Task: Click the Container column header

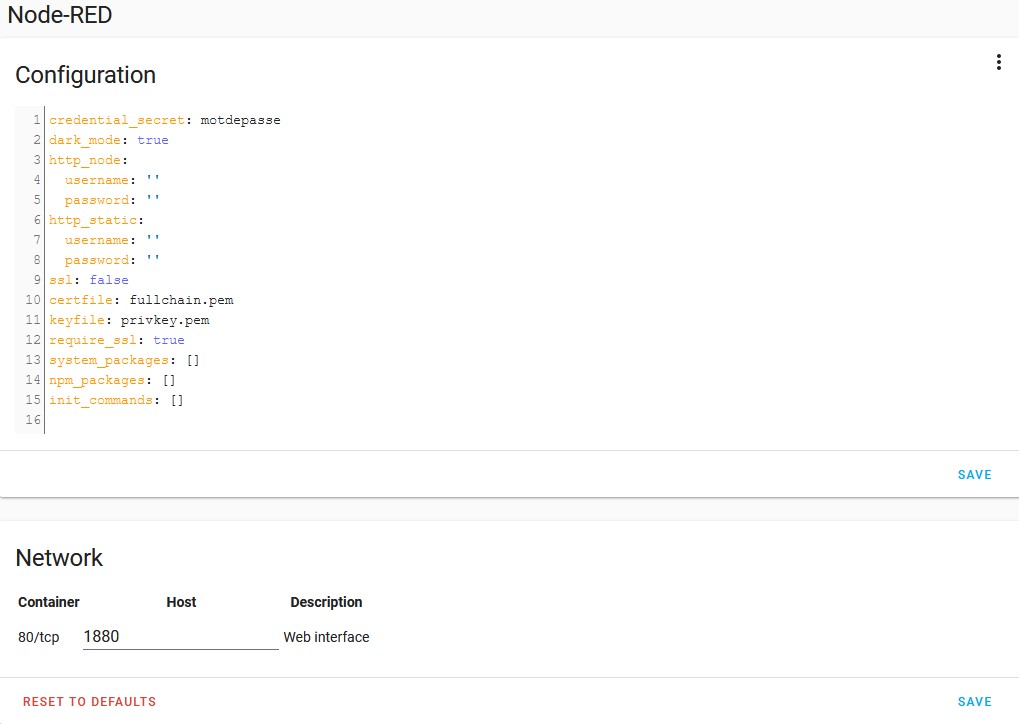Action: [x=49, y=602]
